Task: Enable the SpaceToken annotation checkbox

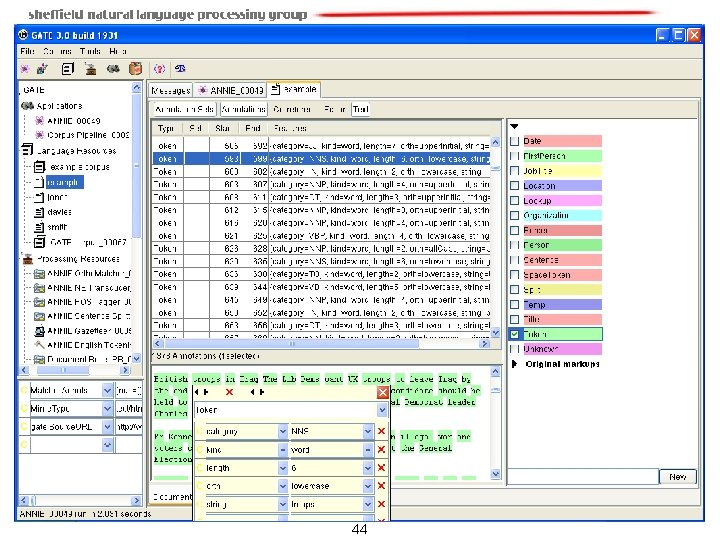Action: click(515, 275)
